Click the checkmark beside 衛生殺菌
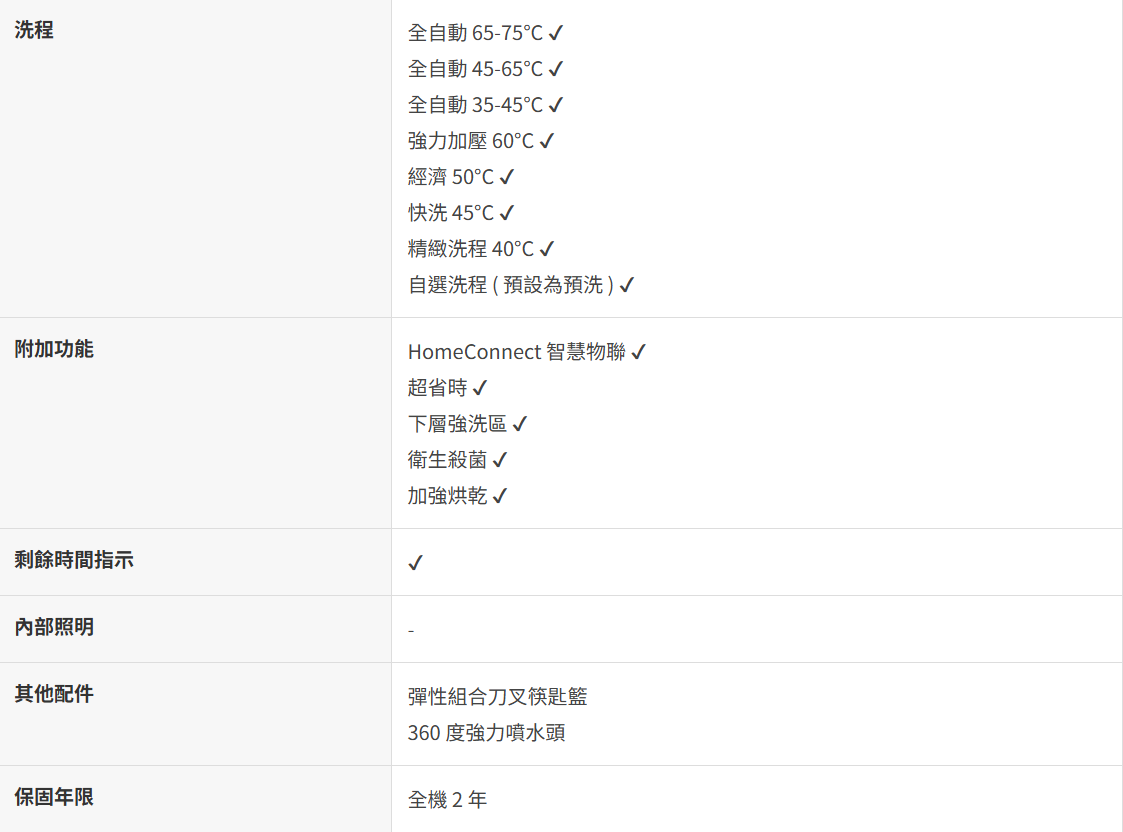Viewport: 1123px width, 832px height. coord(500,460)
